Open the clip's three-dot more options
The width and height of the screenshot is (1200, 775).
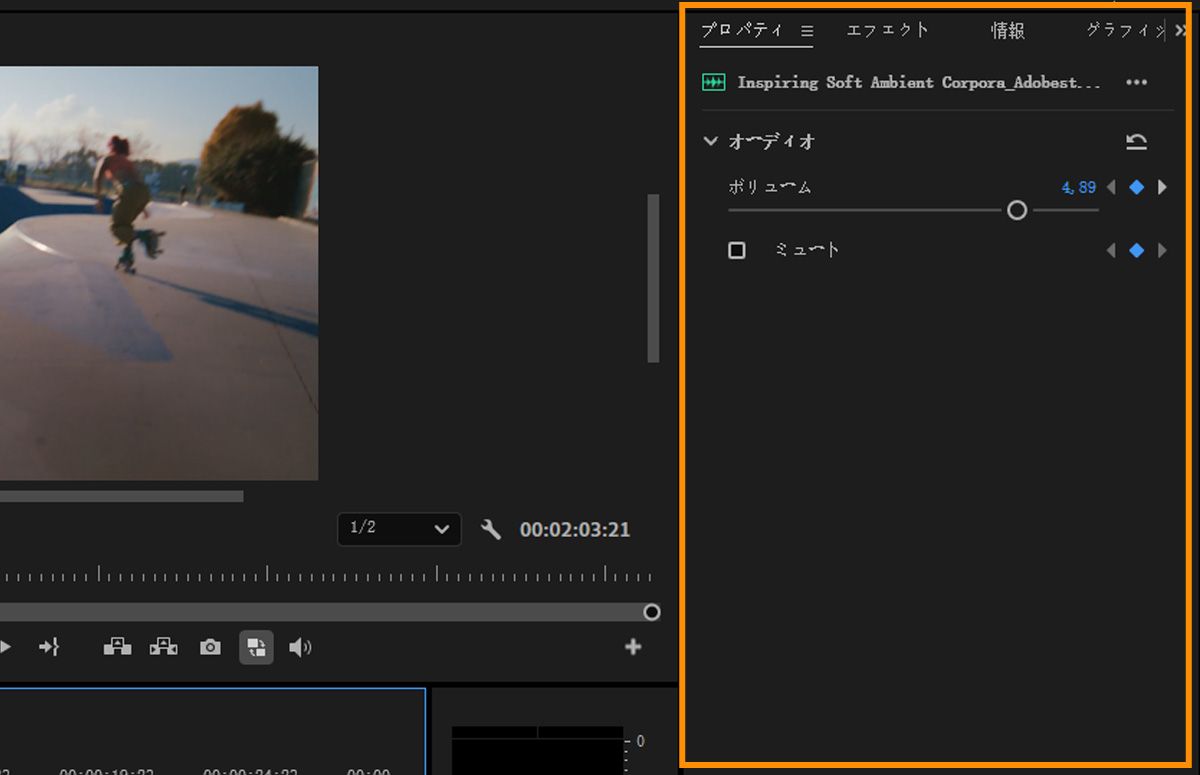1136,83
